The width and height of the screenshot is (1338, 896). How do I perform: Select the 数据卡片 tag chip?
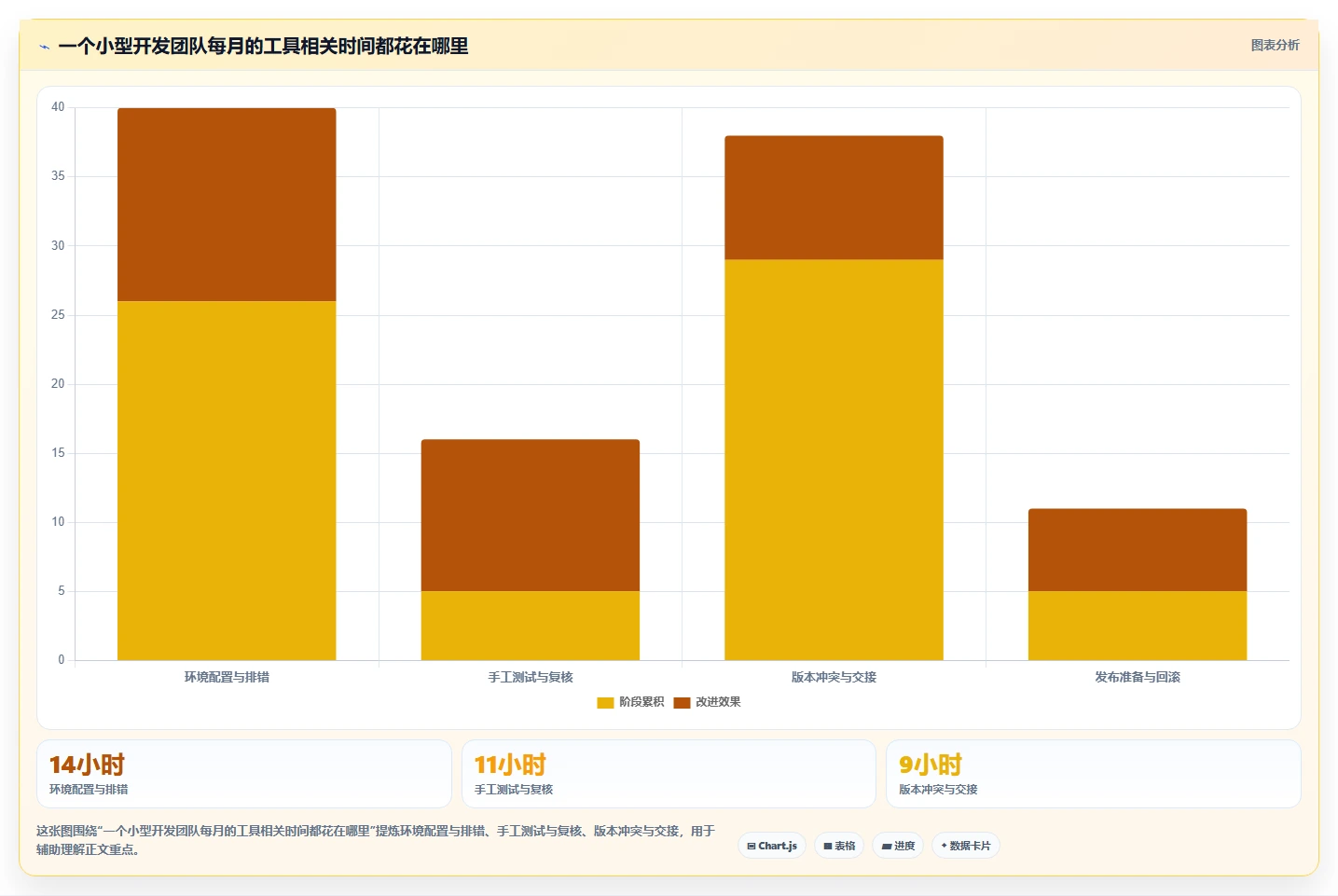tap(966, 846)
